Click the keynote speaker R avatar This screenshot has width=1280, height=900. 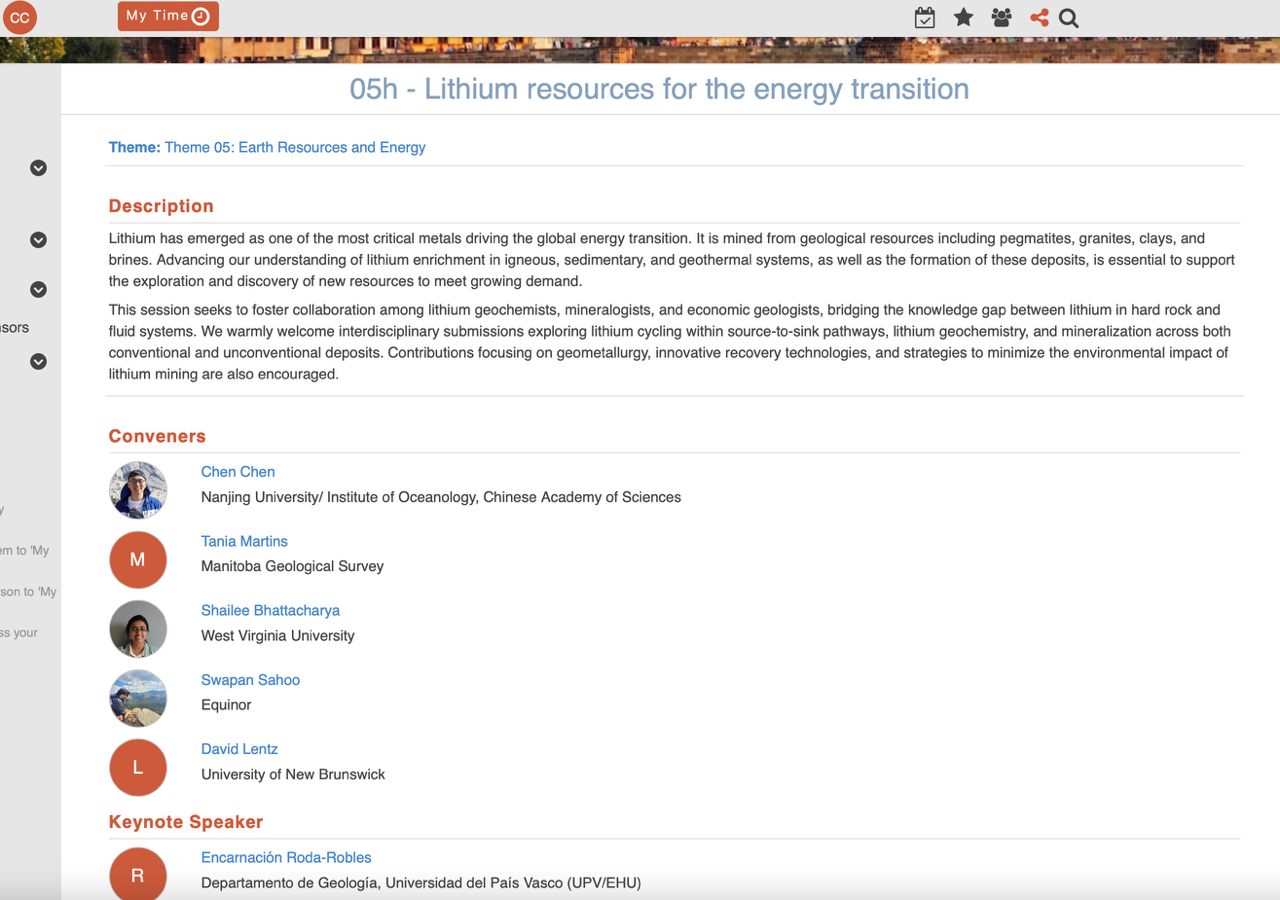pyautogui.click(x=138, y=875)
